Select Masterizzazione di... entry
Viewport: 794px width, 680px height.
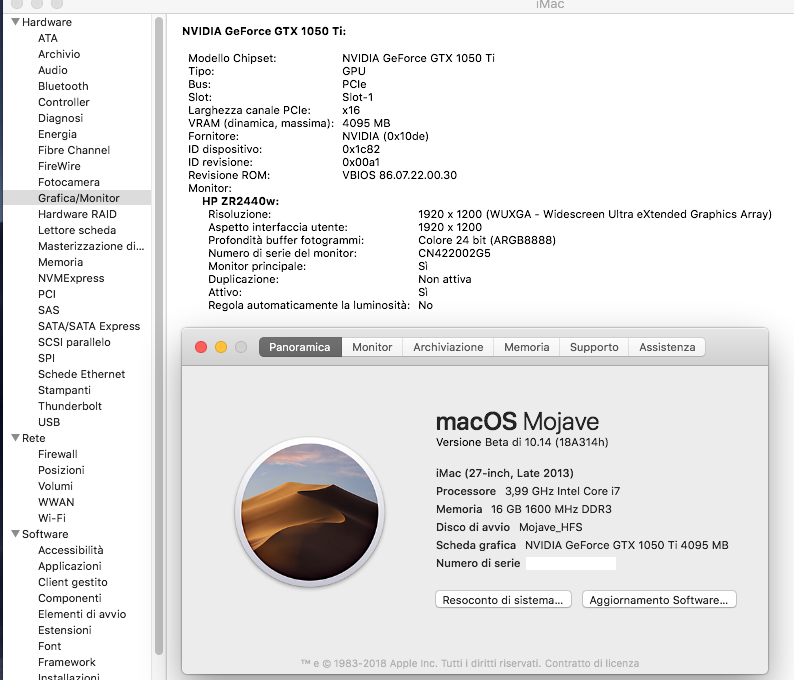click(x=91, y=246)
